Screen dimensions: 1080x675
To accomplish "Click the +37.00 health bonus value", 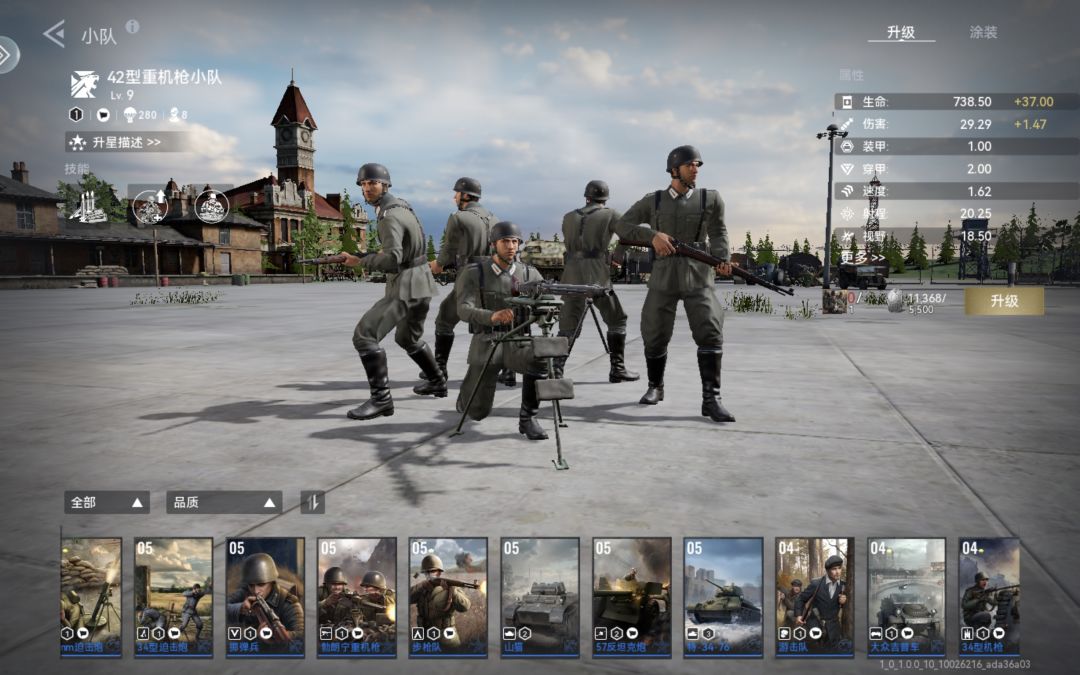I will tap(1033, 102).
